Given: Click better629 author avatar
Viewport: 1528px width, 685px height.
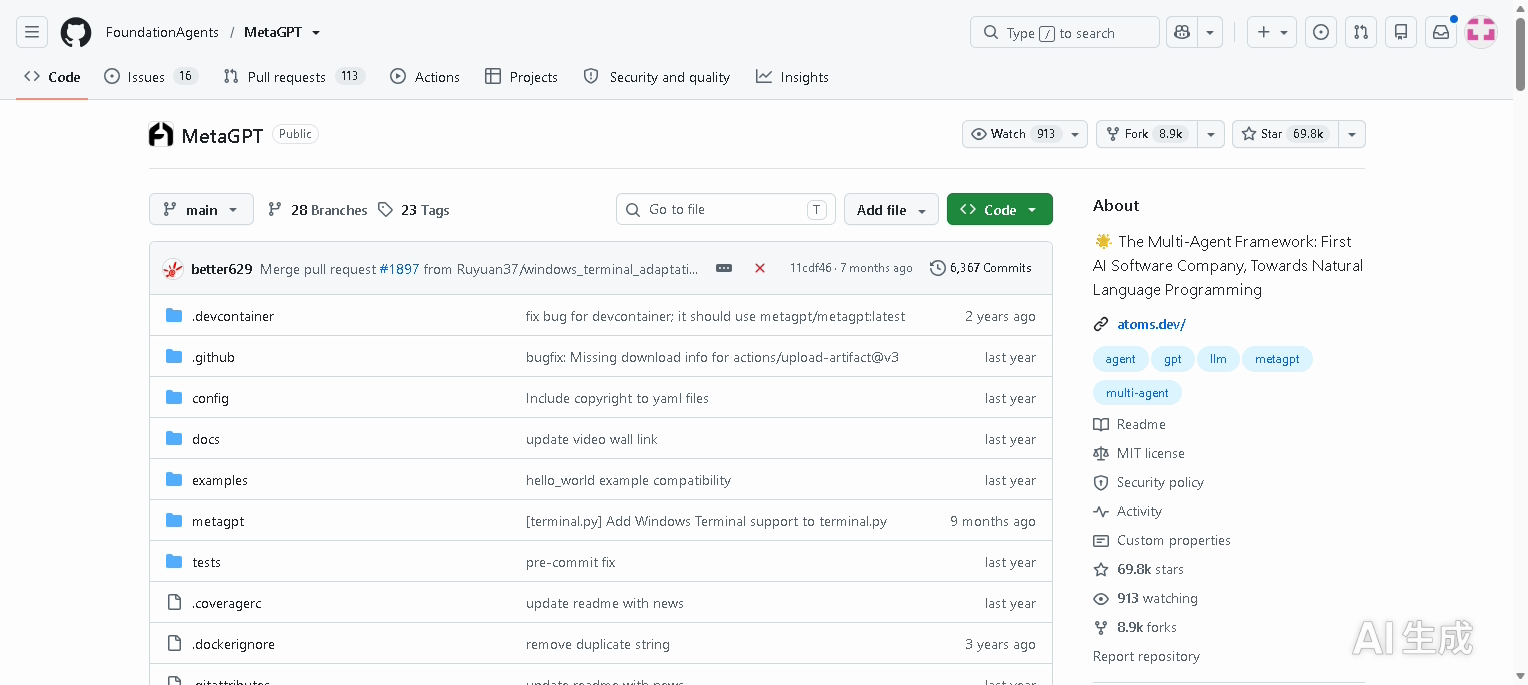Looking at the screenshot, I should (173, 268).
